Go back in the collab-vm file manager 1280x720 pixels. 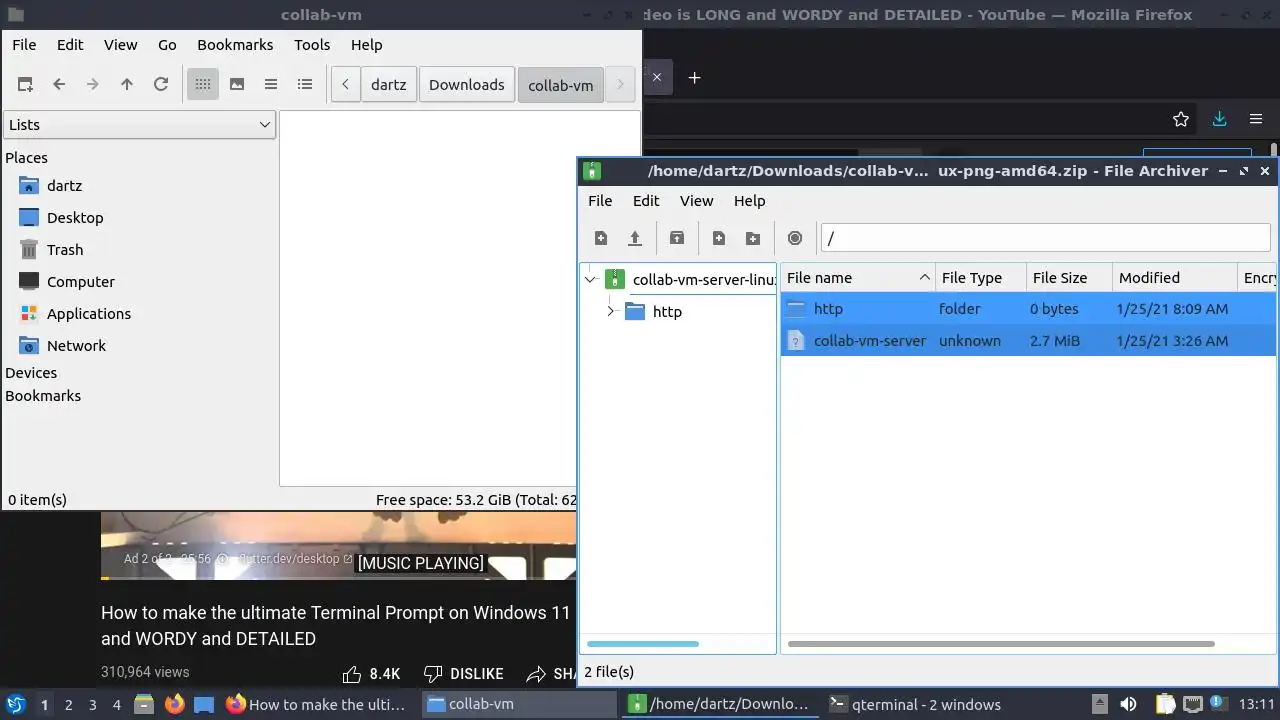[x=59, y=85]
